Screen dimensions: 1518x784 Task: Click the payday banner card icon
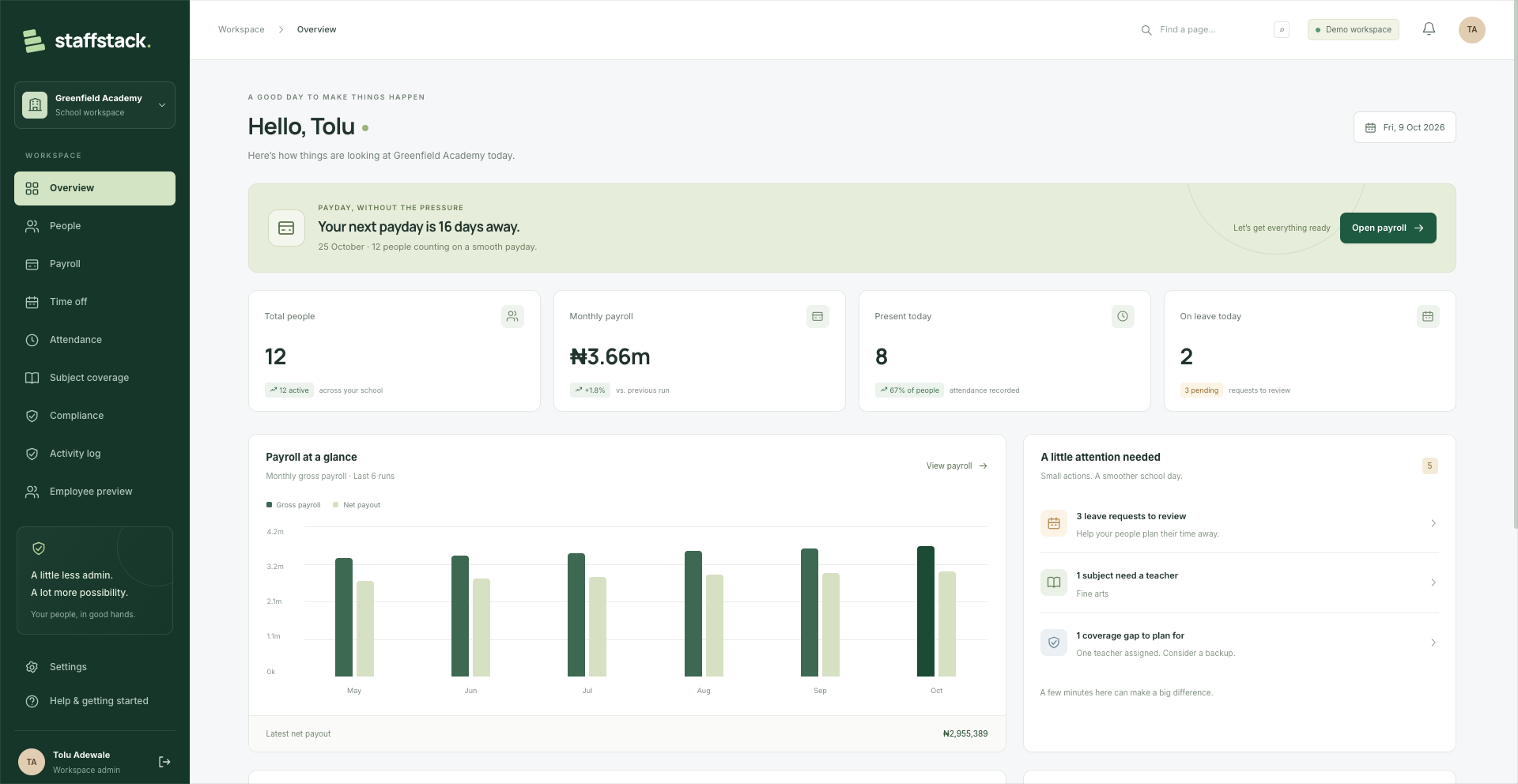tap(286, 228)
